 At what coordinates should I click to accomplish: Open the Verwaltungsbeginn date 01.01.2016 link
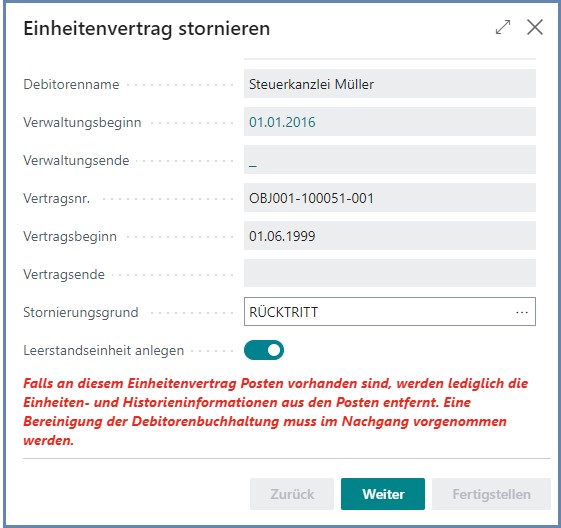click(x=282, y=122)
